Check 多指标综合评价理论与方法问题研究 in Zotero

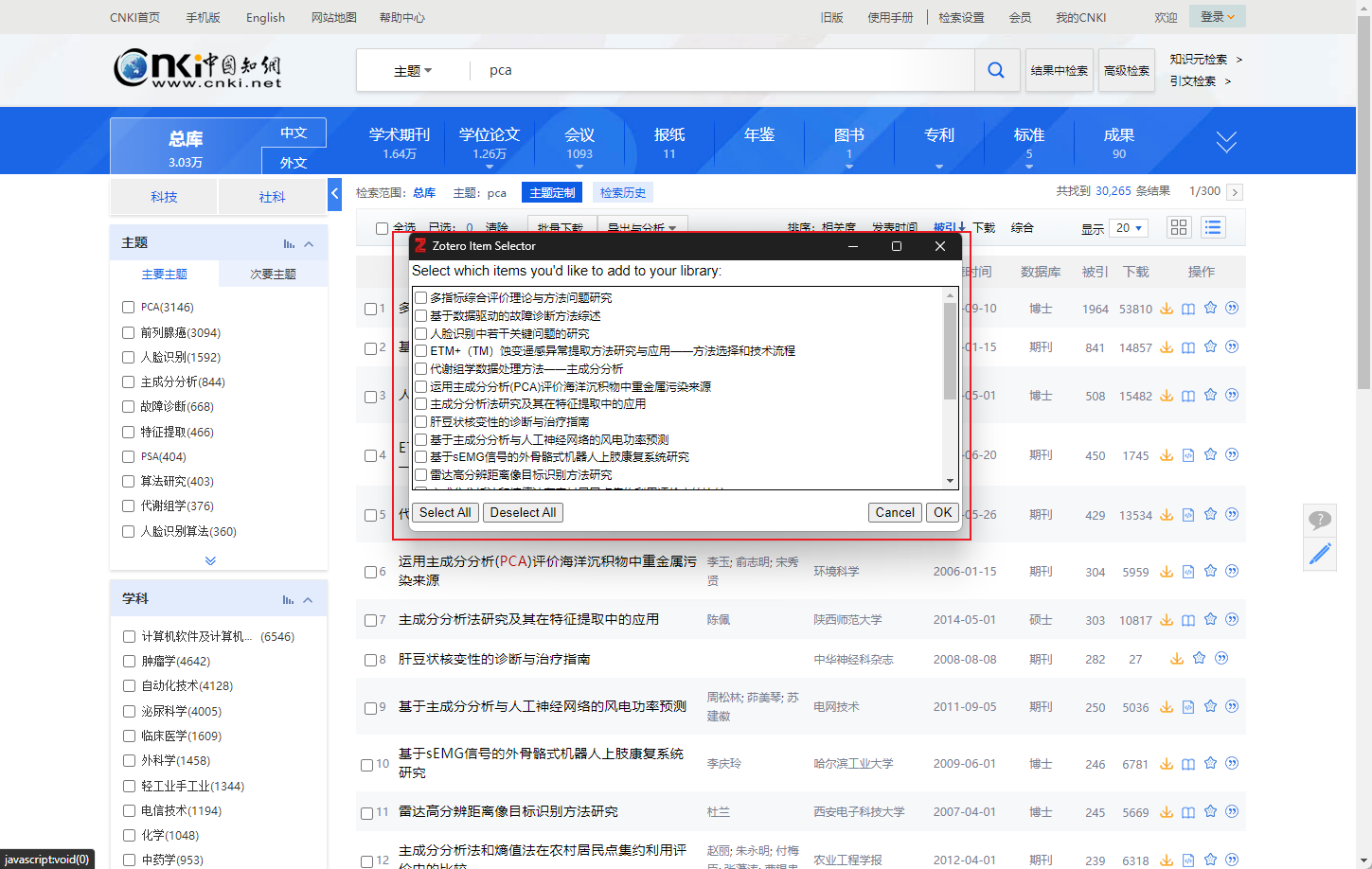pos(421,298)
